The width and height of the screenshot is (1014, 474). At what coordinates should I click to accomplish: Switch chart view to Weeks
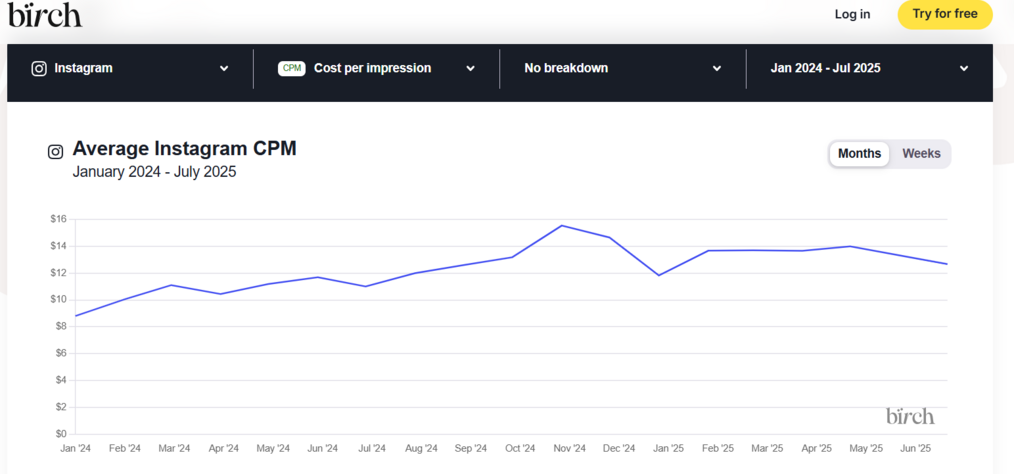922,154
